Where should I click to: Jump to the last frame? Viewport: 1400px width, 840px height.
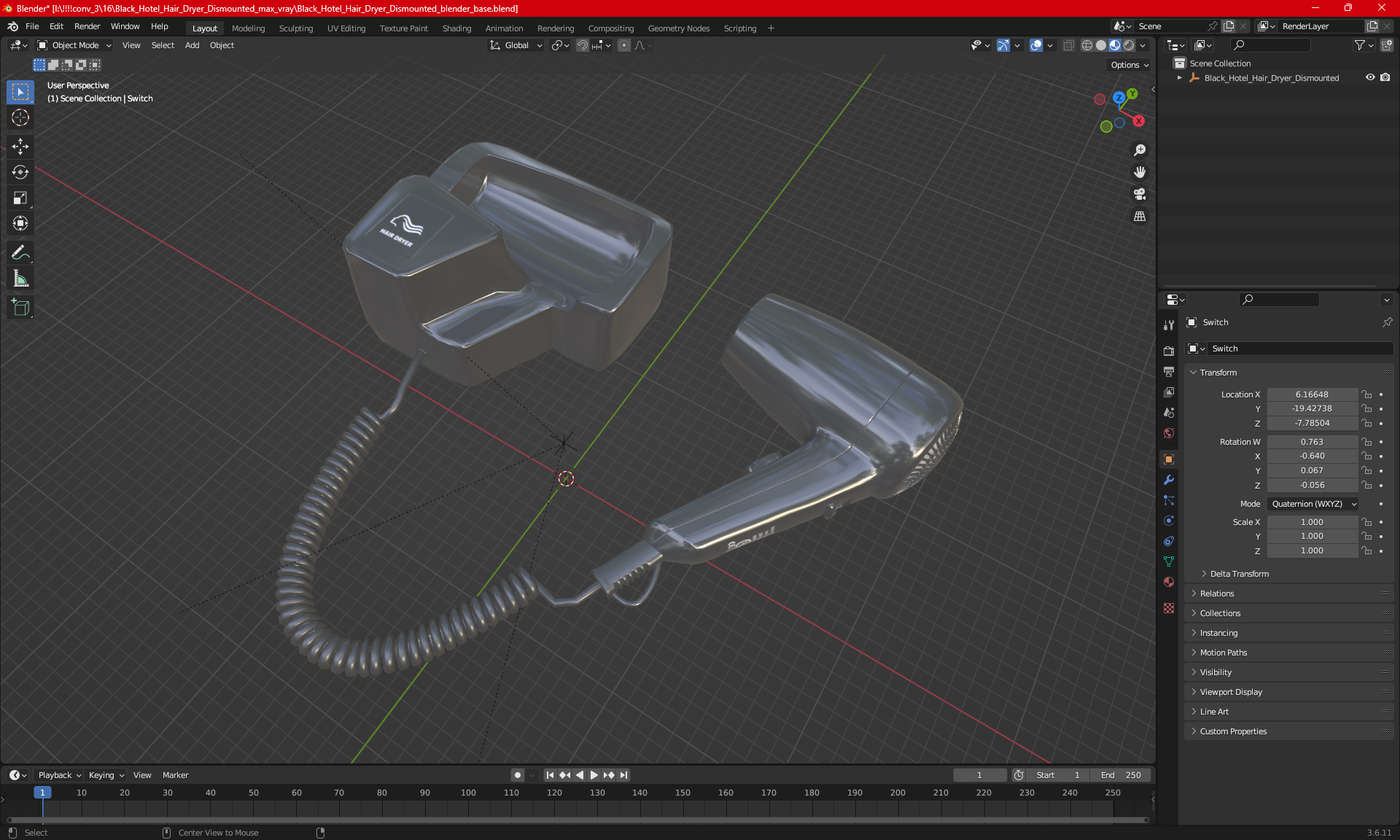[623, 775]
